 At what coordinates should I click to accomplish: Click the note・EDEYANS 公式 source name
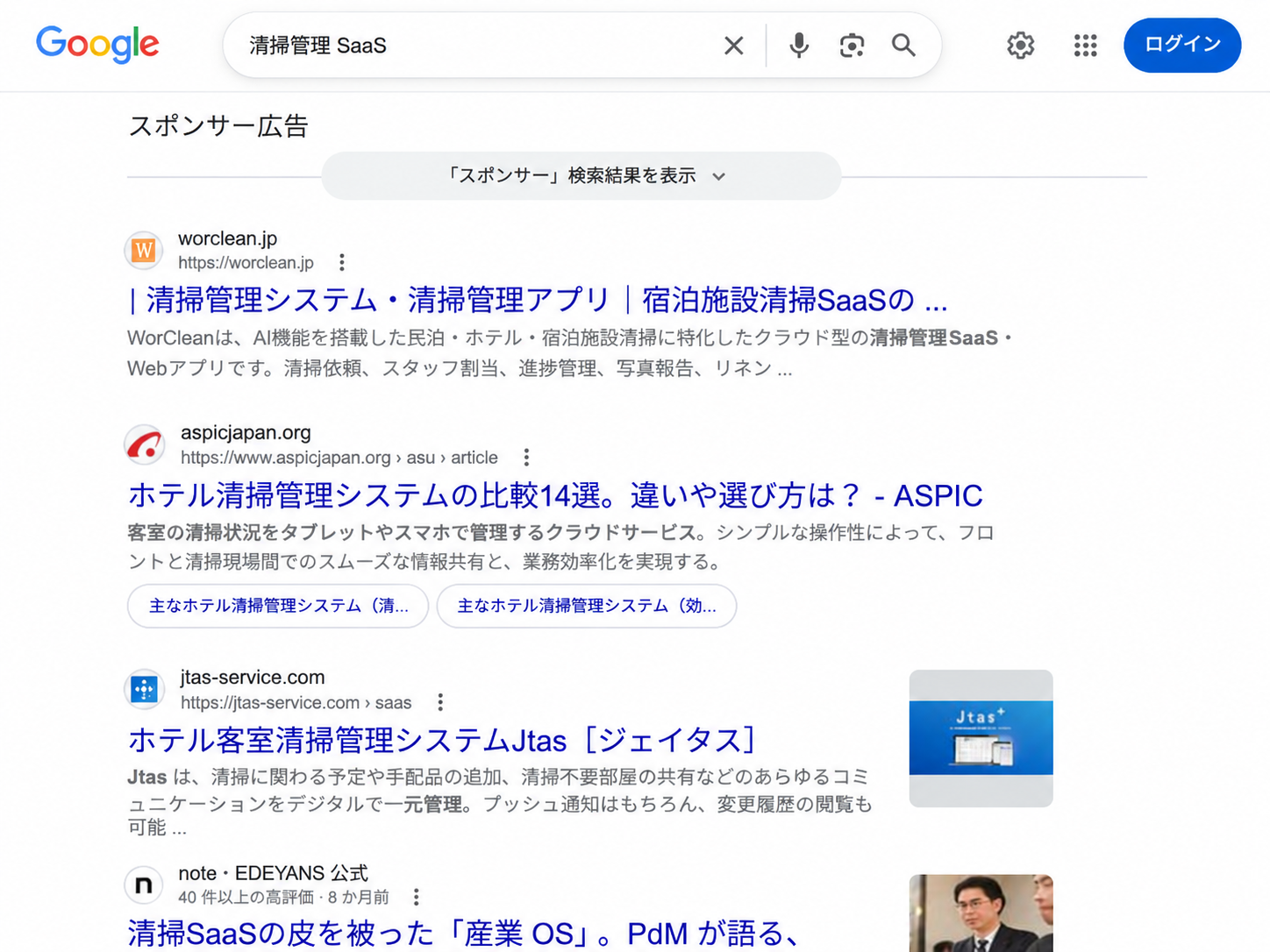click(273, 873)
